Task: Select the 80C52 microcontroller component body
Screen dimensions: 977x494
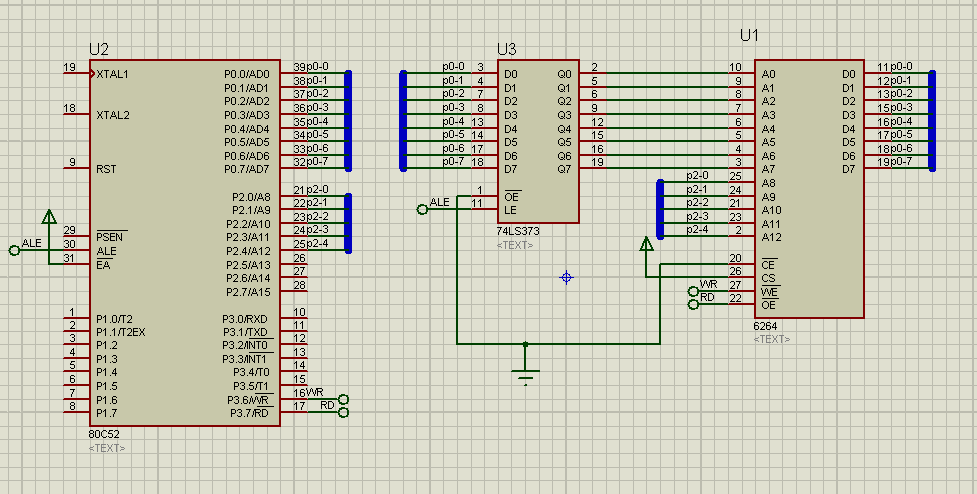Action: click(x=190, y=240)
